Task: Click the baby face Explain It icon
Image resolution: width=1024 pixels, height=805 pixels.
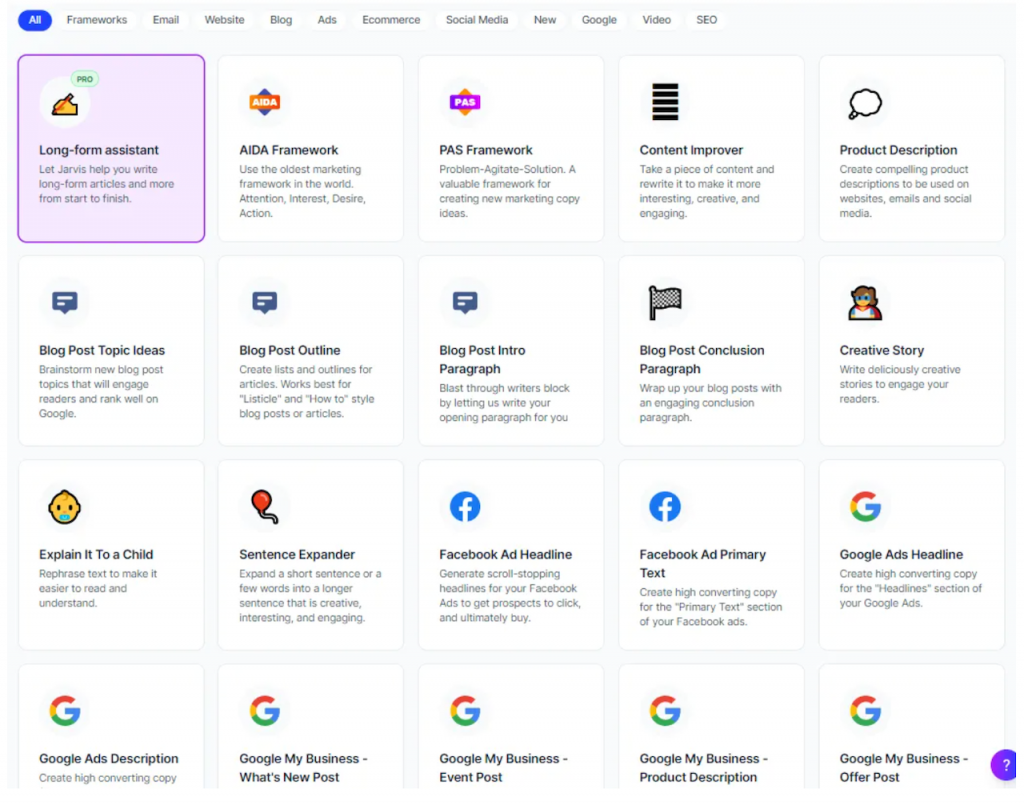Action: pos(65,507)
